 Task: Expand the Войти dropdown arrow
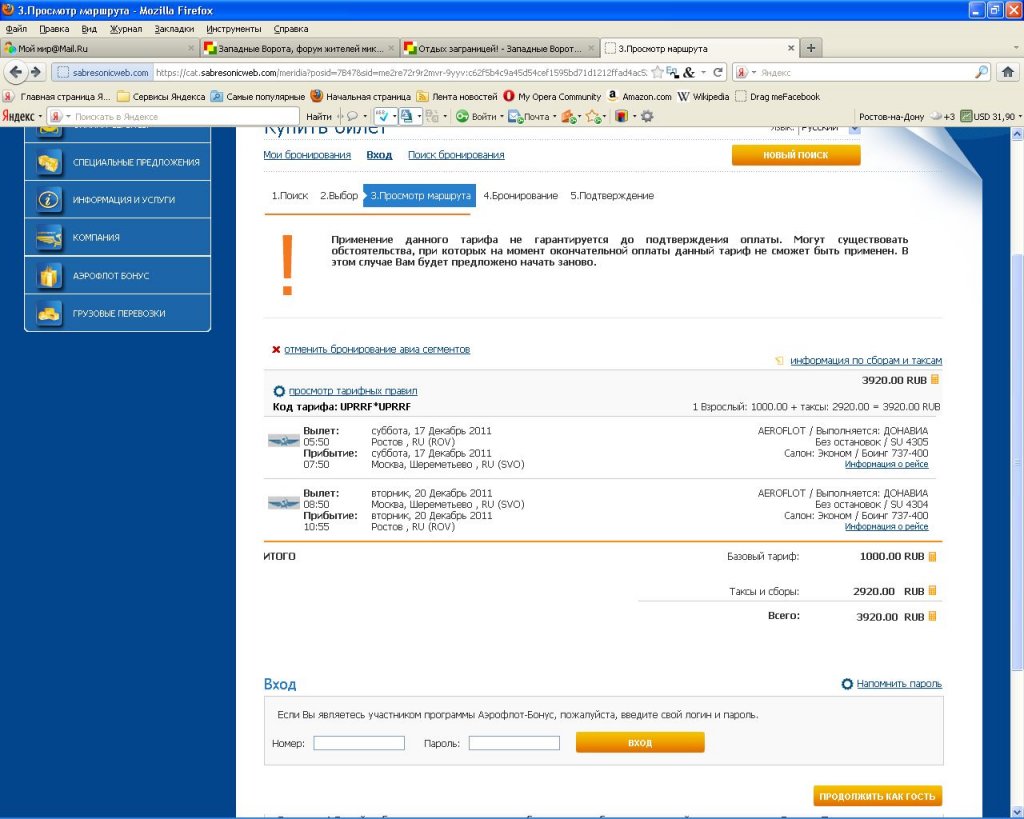coord(502,116)
